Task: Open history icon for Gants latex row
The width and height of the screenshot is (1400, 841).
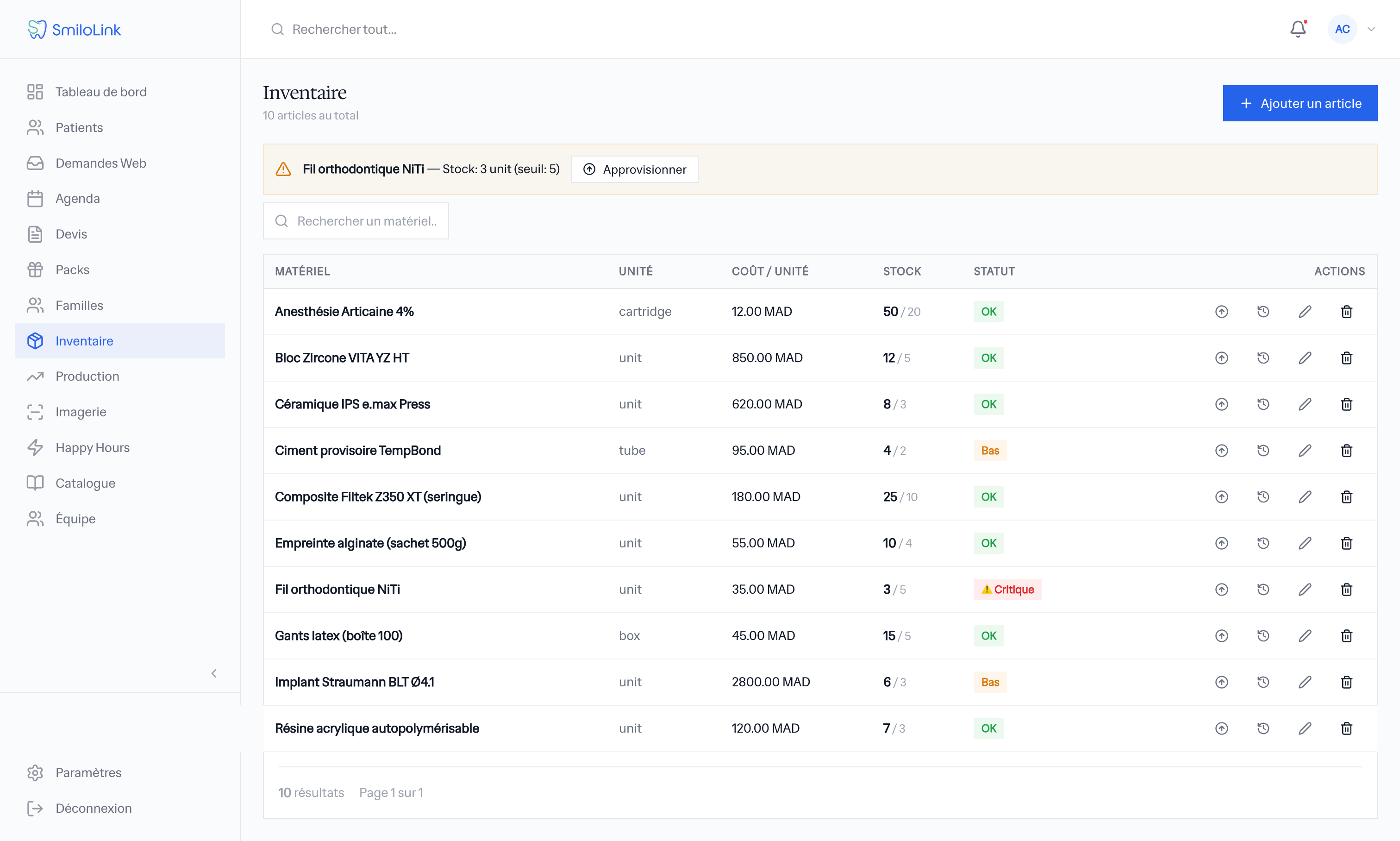Action: pyautogui.click(x=1263, y=636)
